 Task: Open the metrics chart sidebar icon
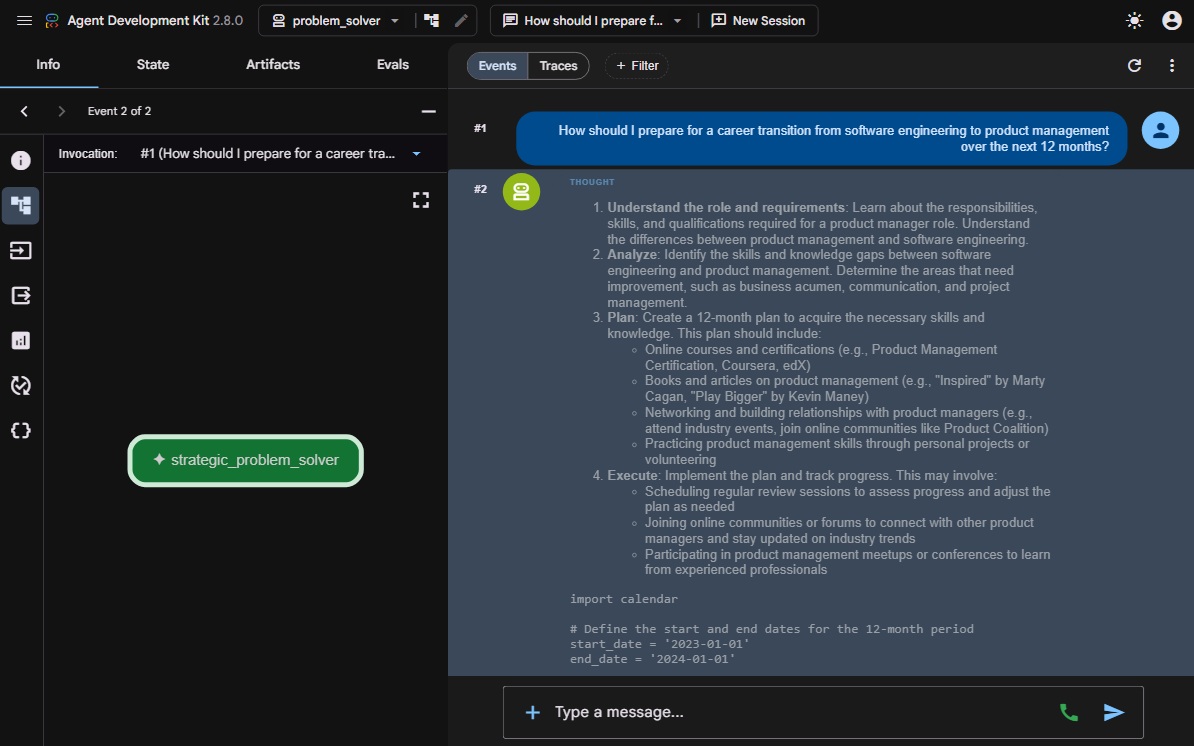click(21, 340)
